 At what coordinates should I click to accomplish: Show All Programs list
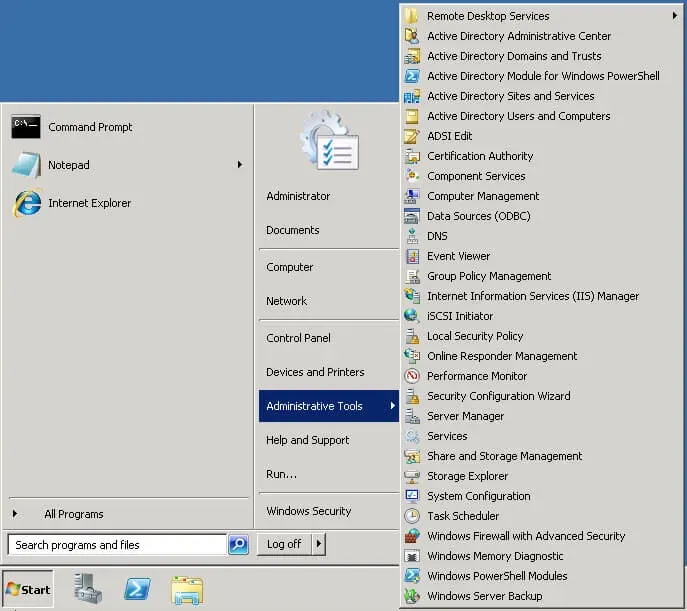point(74,514)
